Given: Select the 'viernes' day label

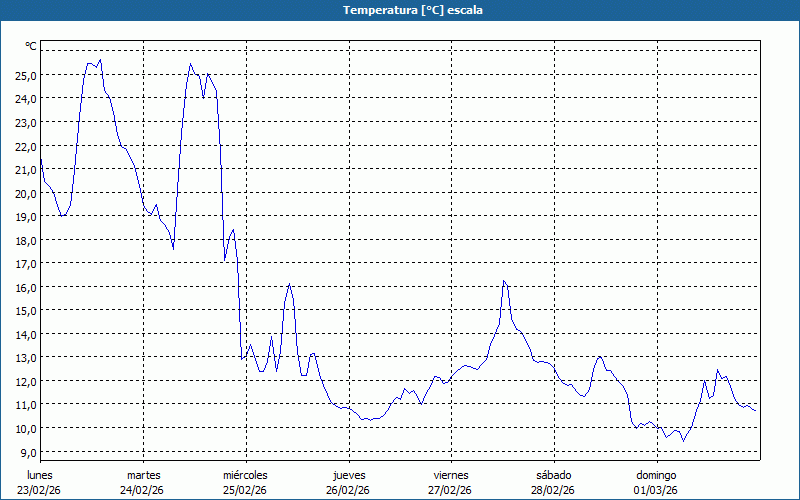Looking at the screenshot, I should pos(451,476).
